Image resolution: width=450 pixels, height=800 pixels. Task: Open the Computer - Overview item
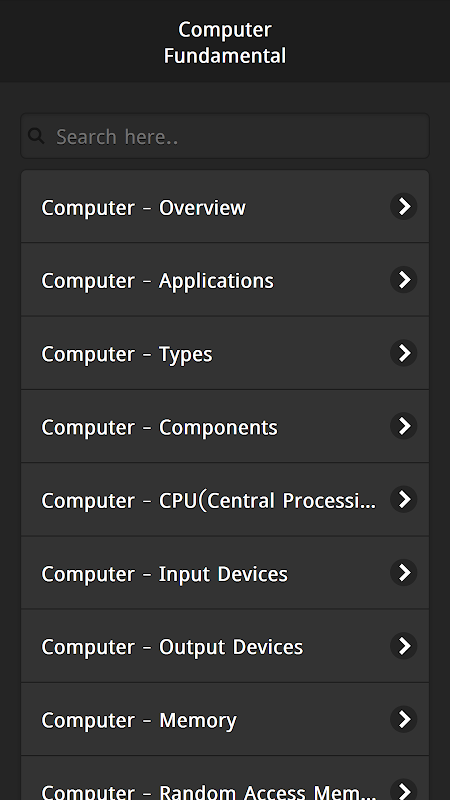[225, 207]
